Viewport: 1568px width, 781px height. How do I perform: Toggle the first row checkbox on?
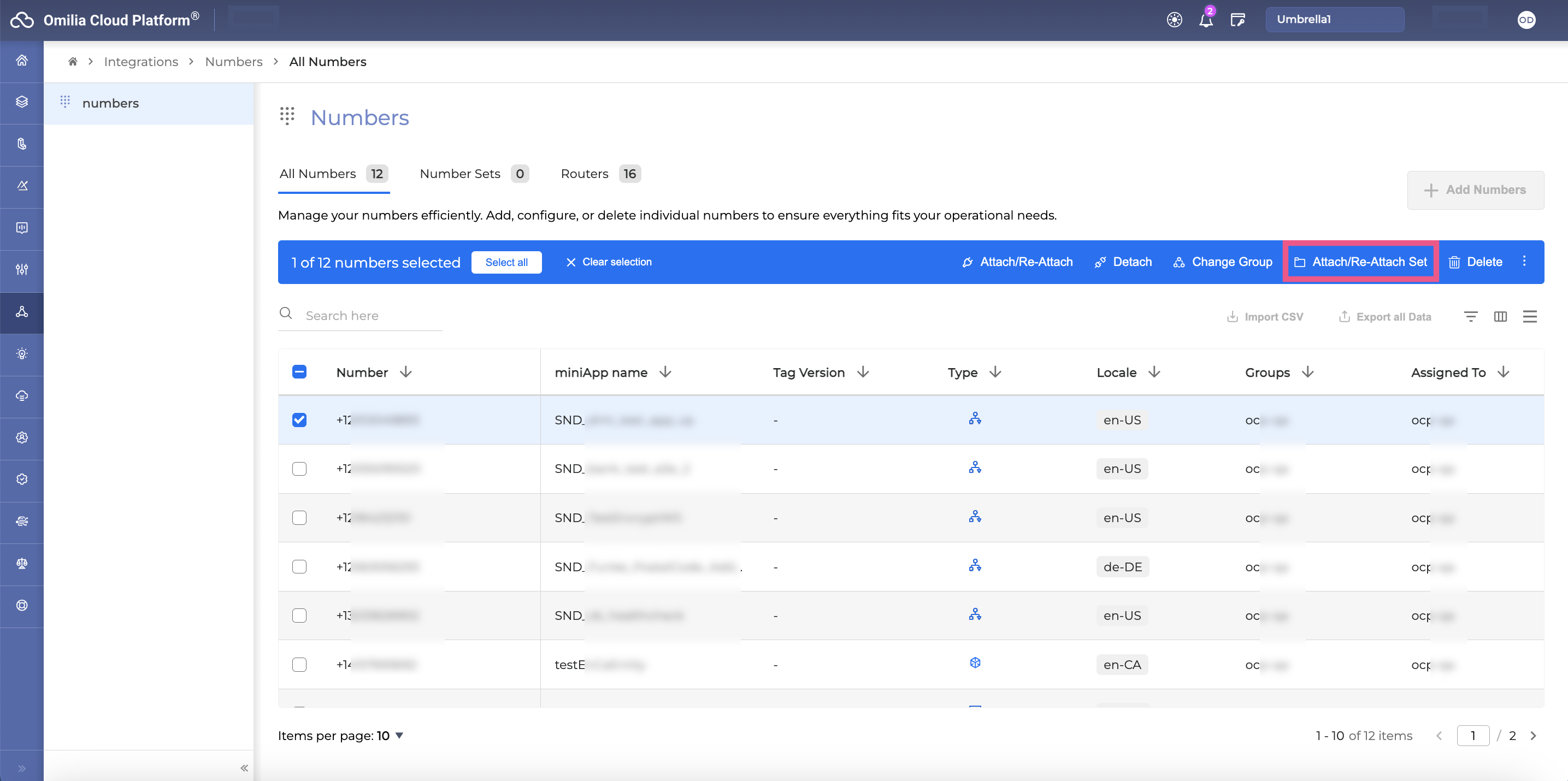coord(299,420)
